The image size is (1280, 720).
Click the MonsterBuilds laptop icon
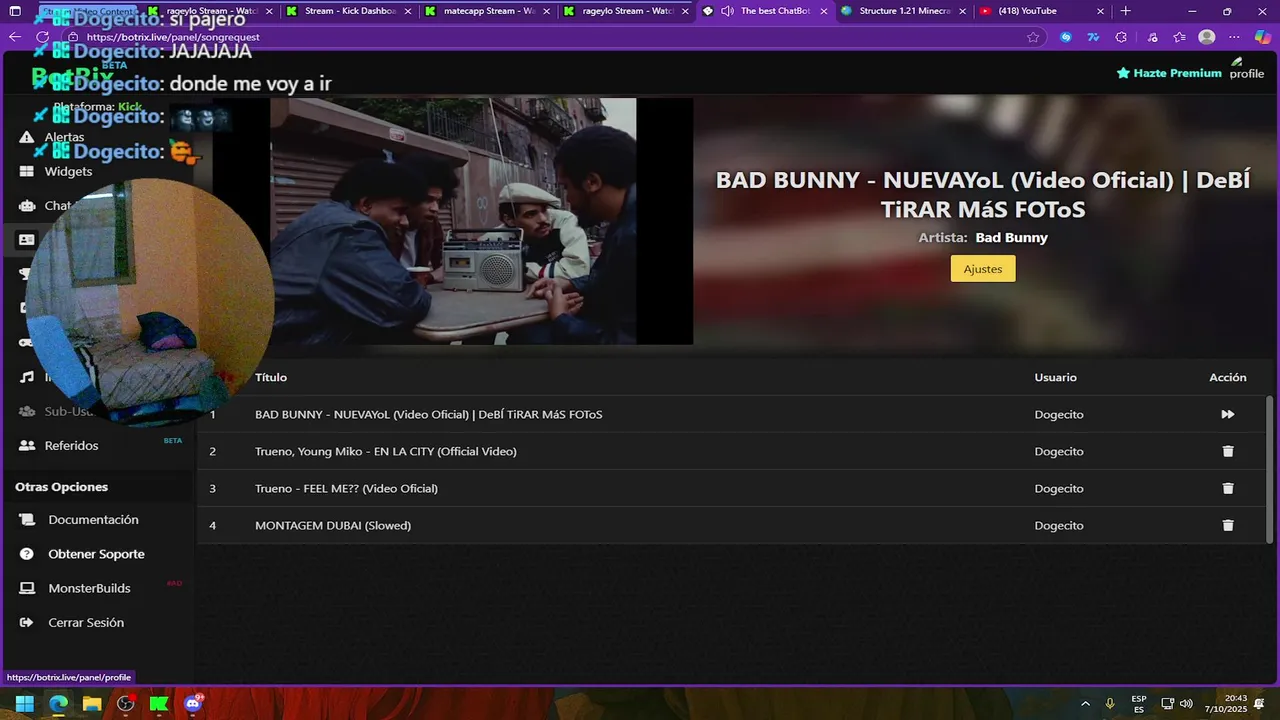click(x=27, y=588)
